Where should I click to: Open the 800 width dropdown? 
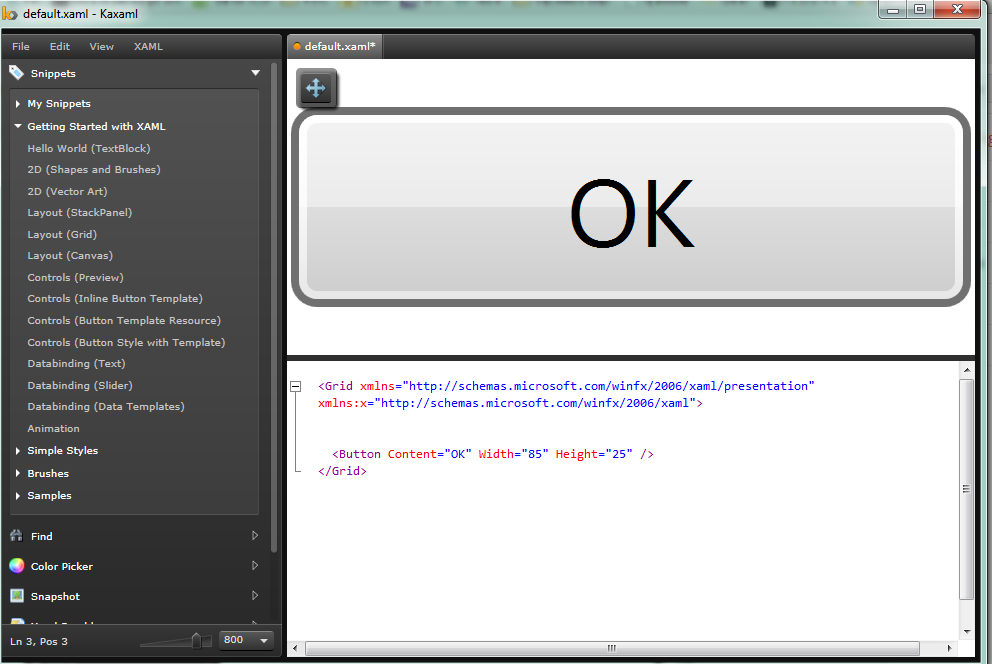tap(243, 641)
